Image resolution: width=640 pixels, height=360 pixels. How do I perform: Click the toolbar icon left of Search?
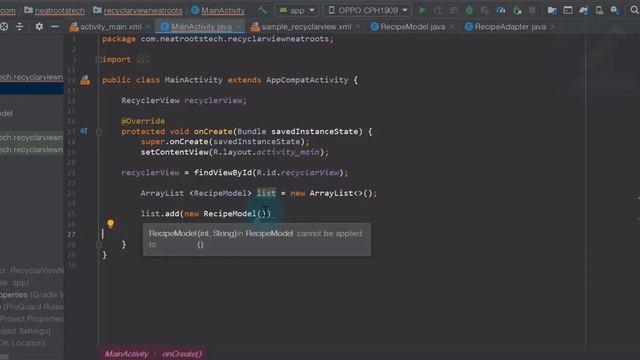tap(615, 10)
